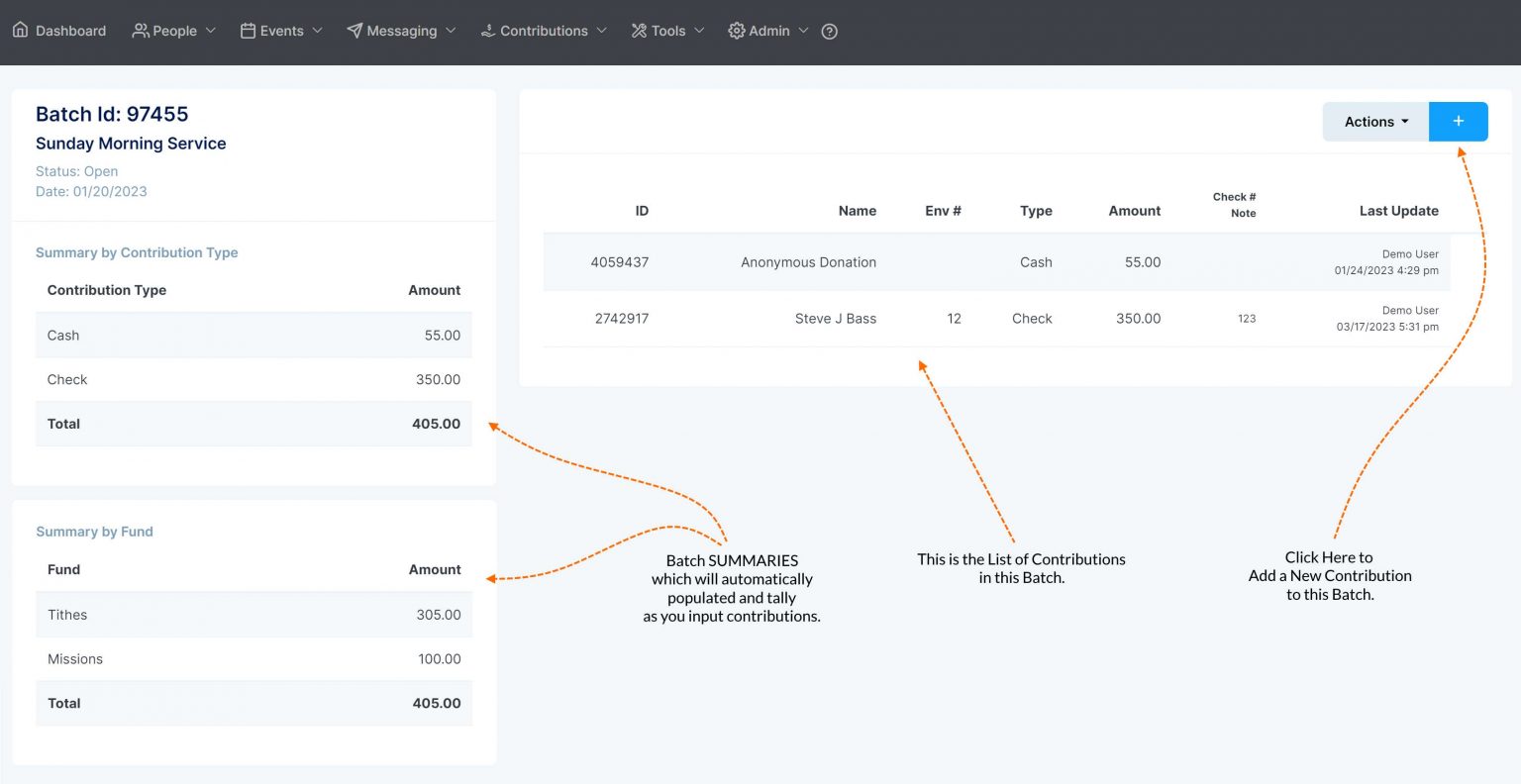Add a new contribution with plus button

[1458, 121]
